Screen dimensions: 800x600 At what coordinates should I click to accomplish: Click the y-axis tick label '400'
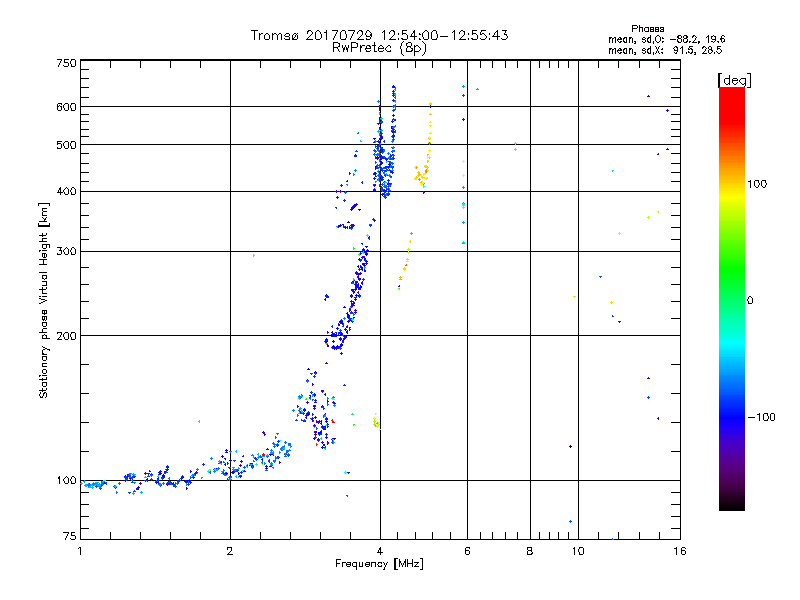click(x=66, y=192)
